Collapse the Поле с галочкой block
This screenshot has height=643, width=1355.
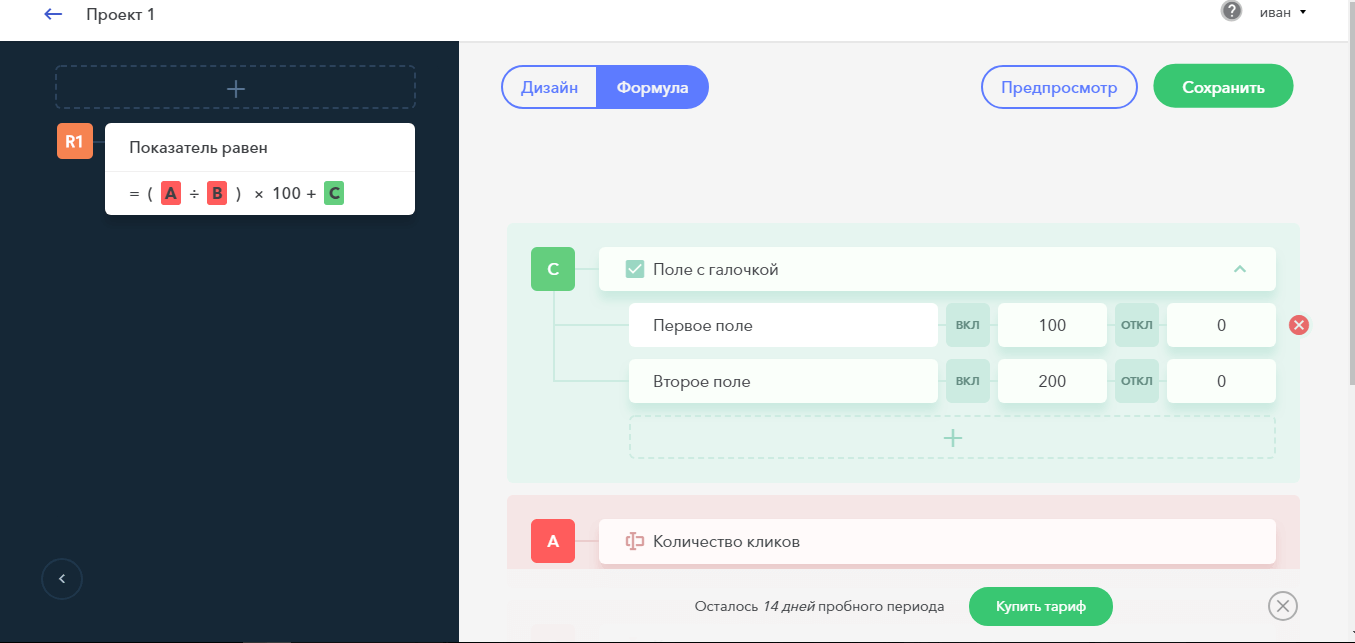coord(1240,269)
